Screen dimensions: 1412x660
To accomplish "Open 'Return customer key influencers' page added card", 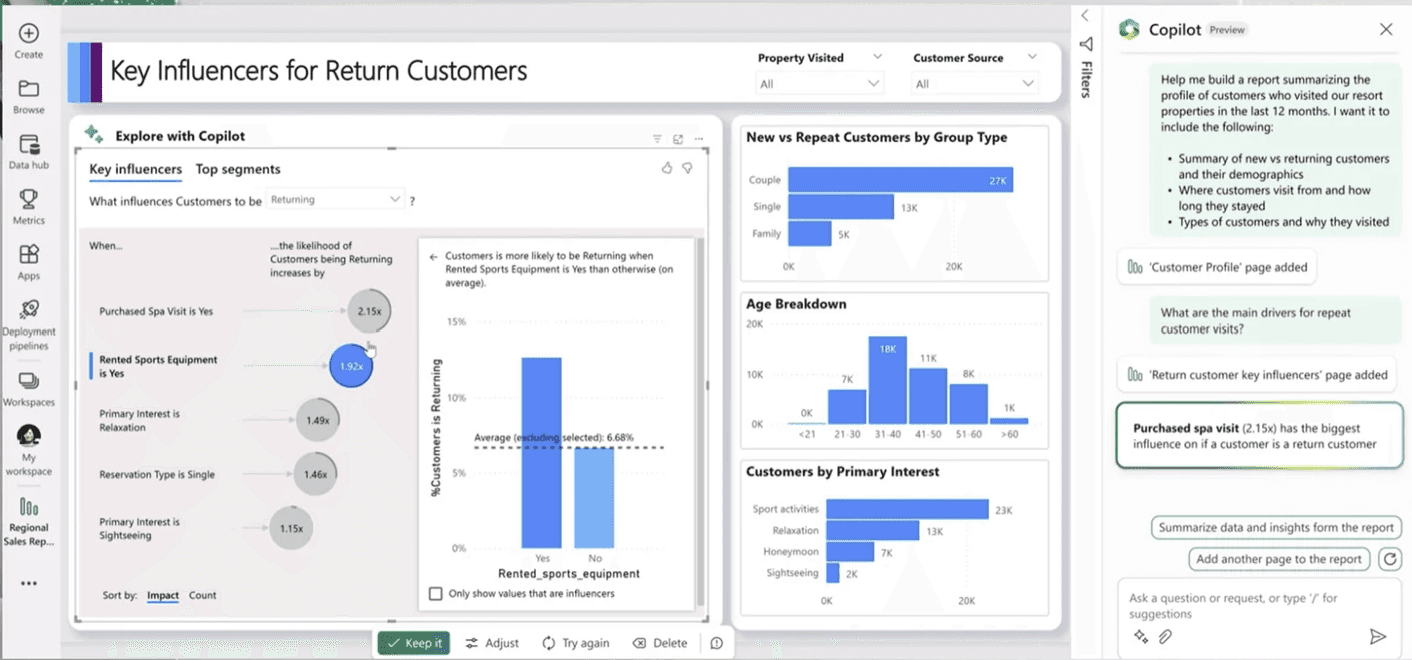I will tap(1257, 375).
